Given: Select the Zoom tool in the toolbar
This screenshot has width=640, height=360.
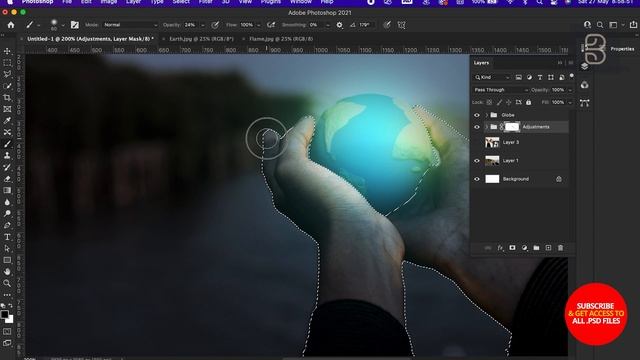Looking at the screenshot, I should point(7,283).
